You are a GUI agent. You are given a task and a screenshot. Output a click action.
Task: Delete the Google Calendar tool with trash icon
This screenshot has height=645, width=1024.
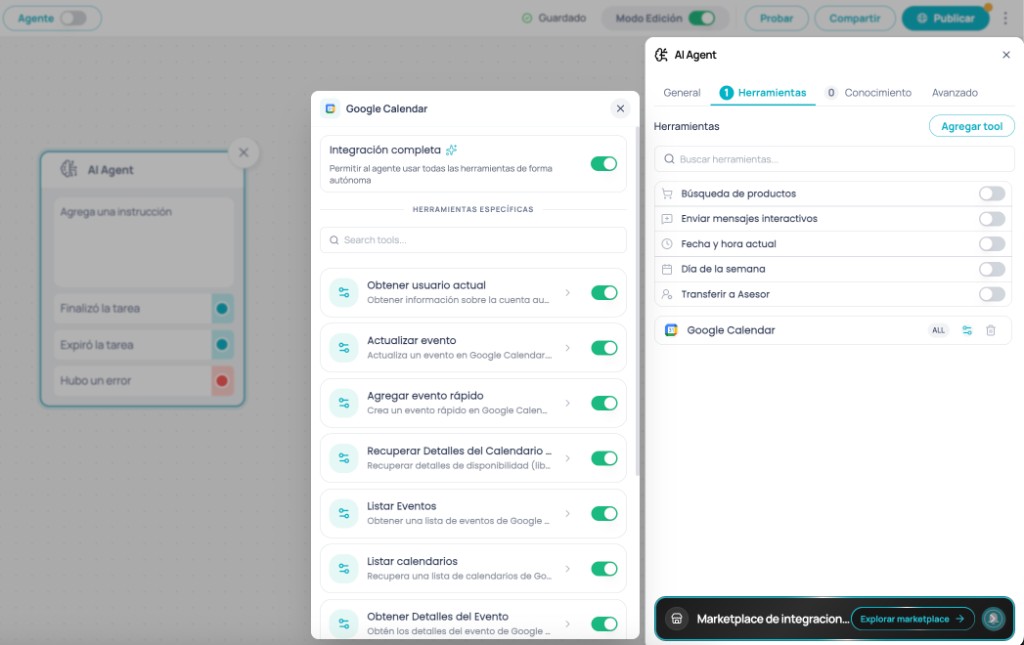coord(991,330)
